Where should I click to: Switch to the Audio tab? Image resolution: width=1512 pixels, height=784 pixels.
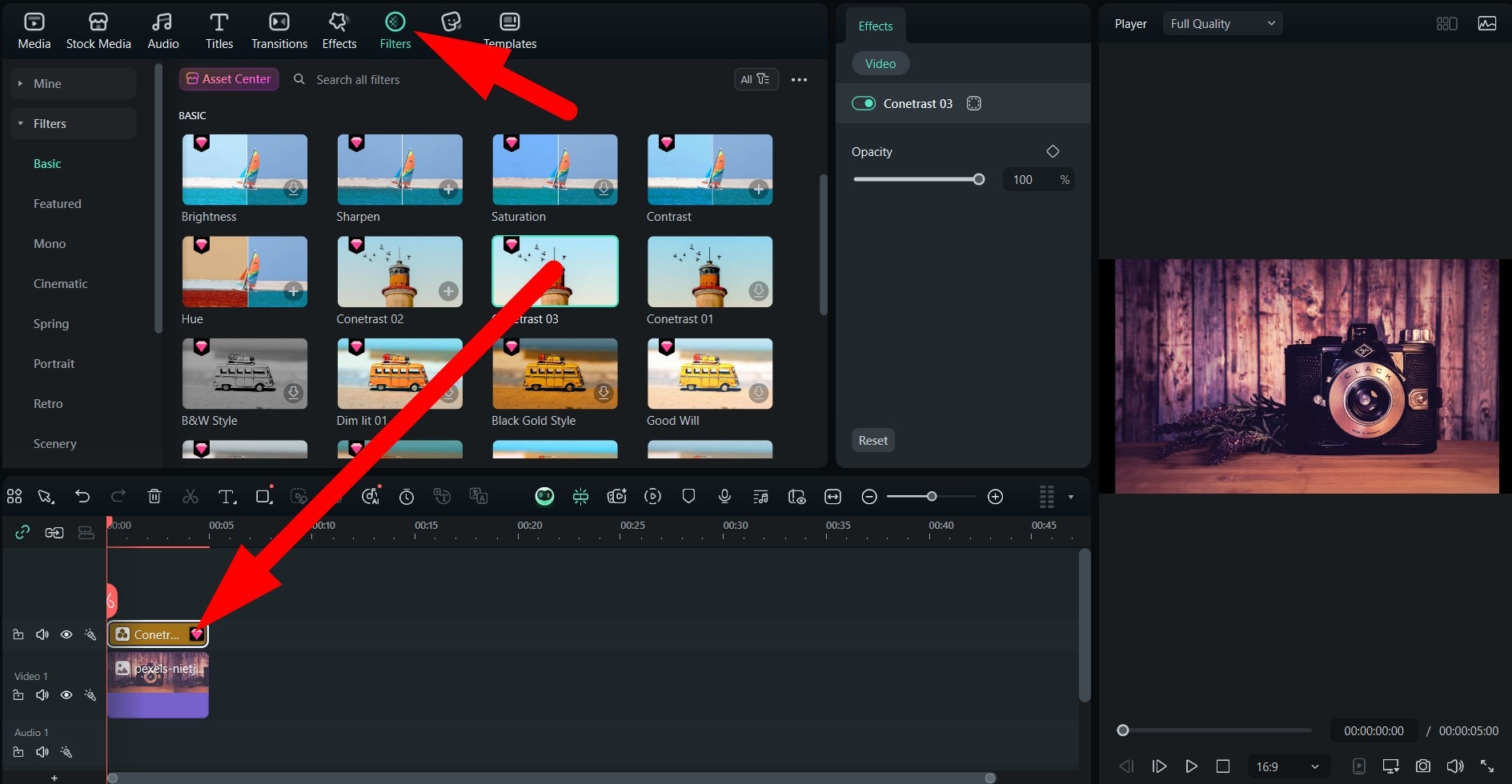pyautogui.click(x=163, y=31)
